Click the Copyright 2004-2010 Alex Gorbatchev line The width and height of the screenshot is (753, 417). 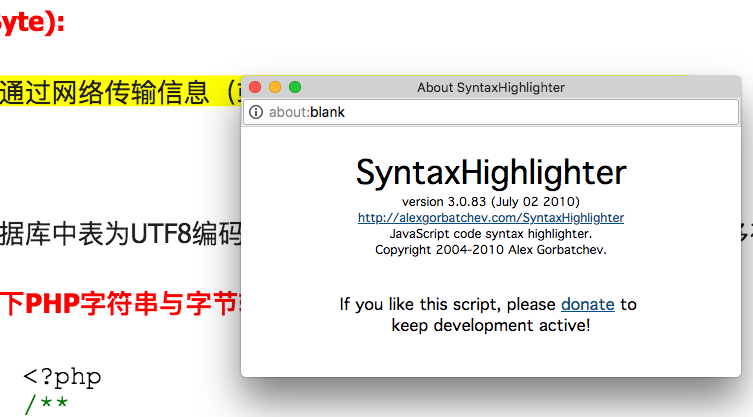tap(490, 249)
